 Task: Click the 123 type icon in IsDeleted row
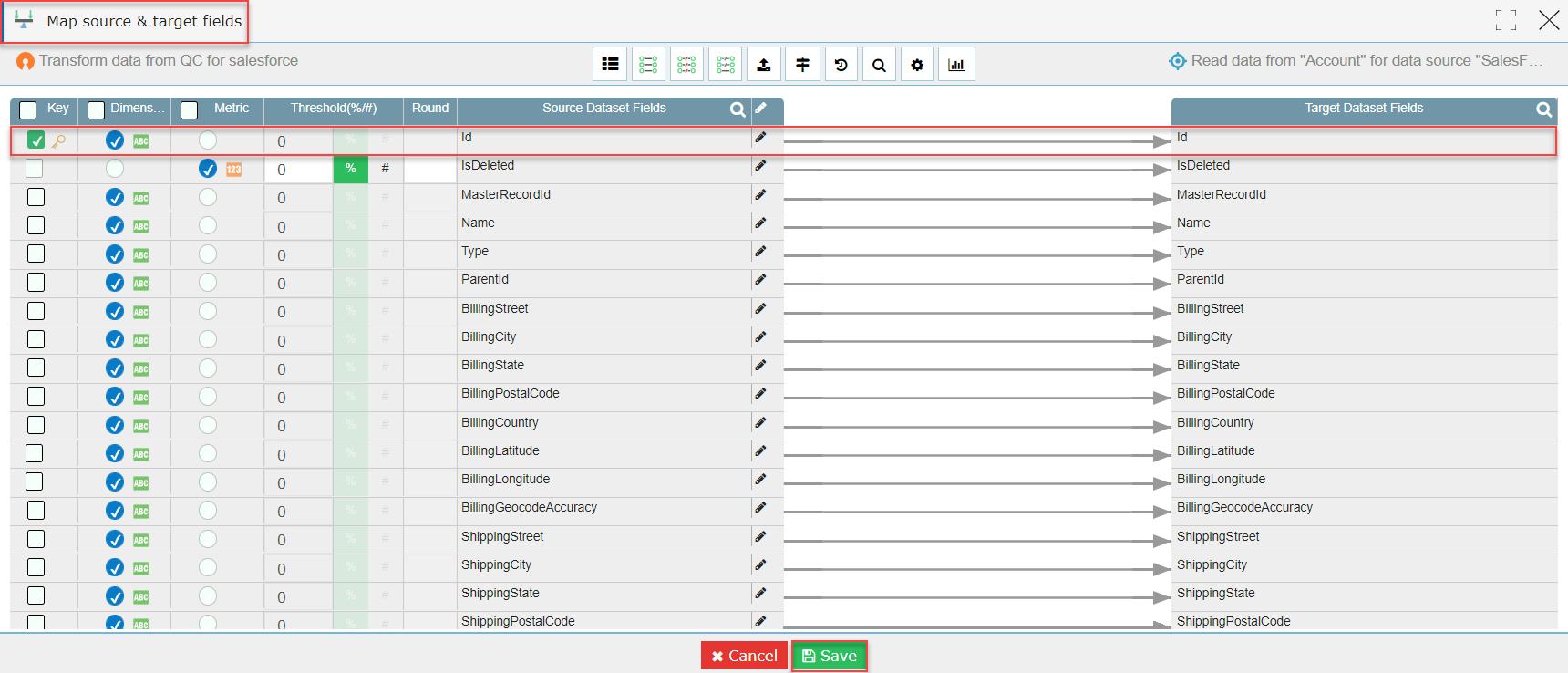point(233,170)
